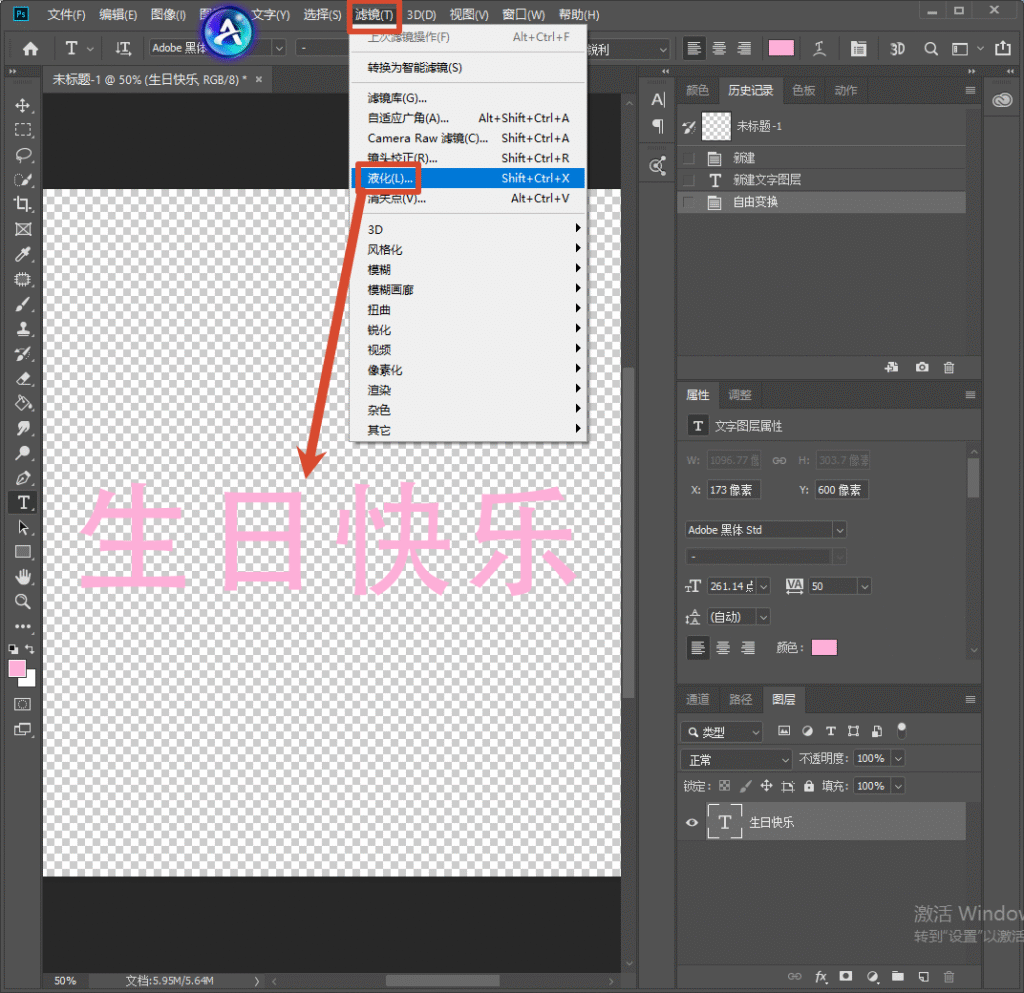The width and height of the screenshot is (1024, 993).
Task: Select the Dodge tool
Action: click(x=23, y=453)
